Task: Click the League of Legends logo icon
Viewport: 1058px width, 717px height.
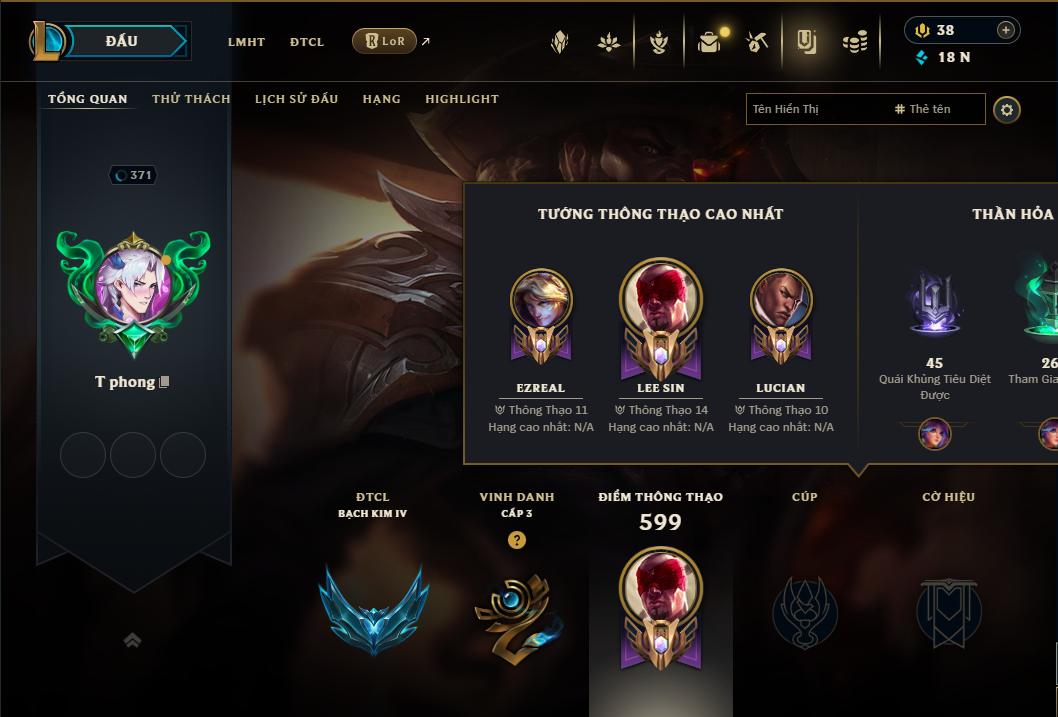Action: click(46, 40)
